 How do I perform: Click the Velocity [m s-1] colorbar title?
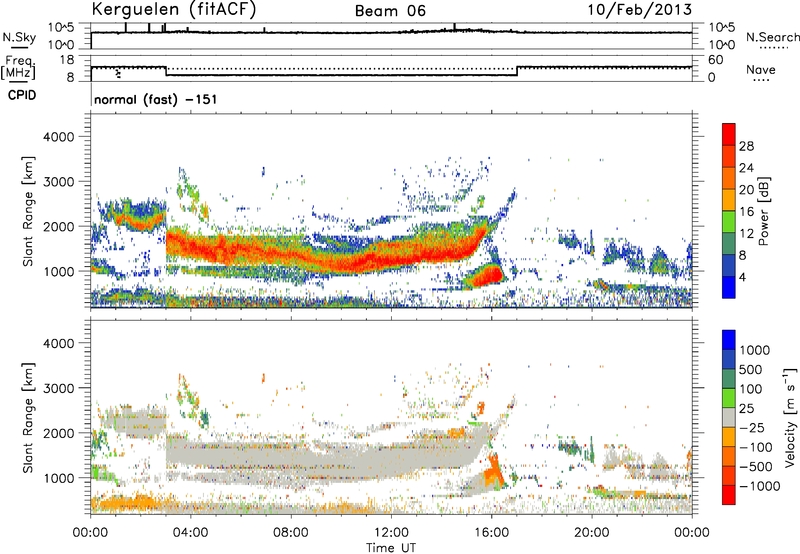pos(790,417)
